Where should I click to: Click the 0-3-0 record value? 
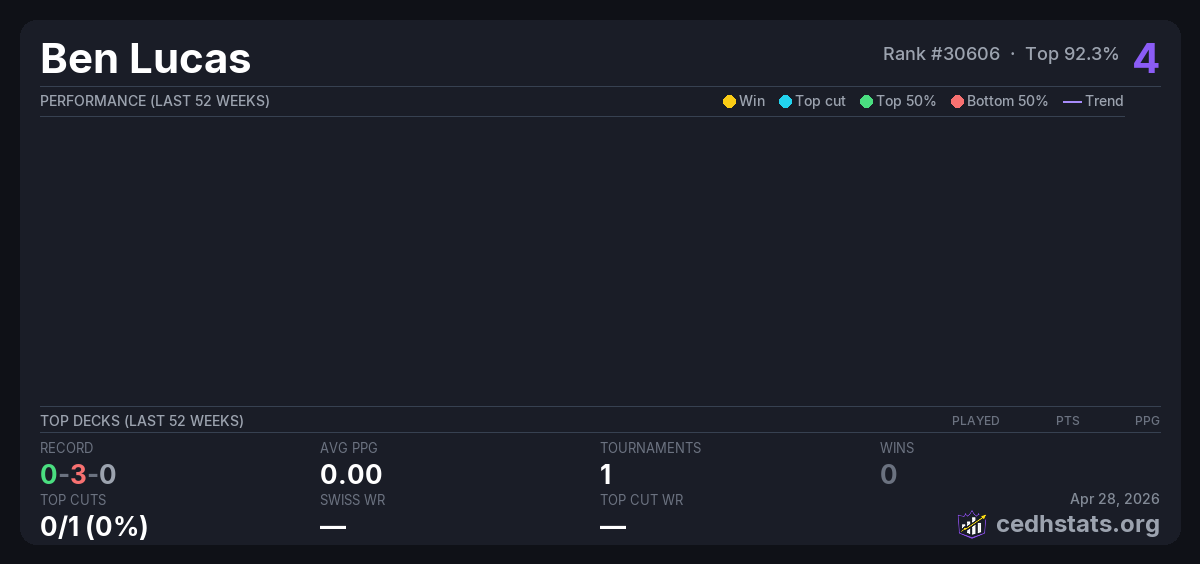78,474
